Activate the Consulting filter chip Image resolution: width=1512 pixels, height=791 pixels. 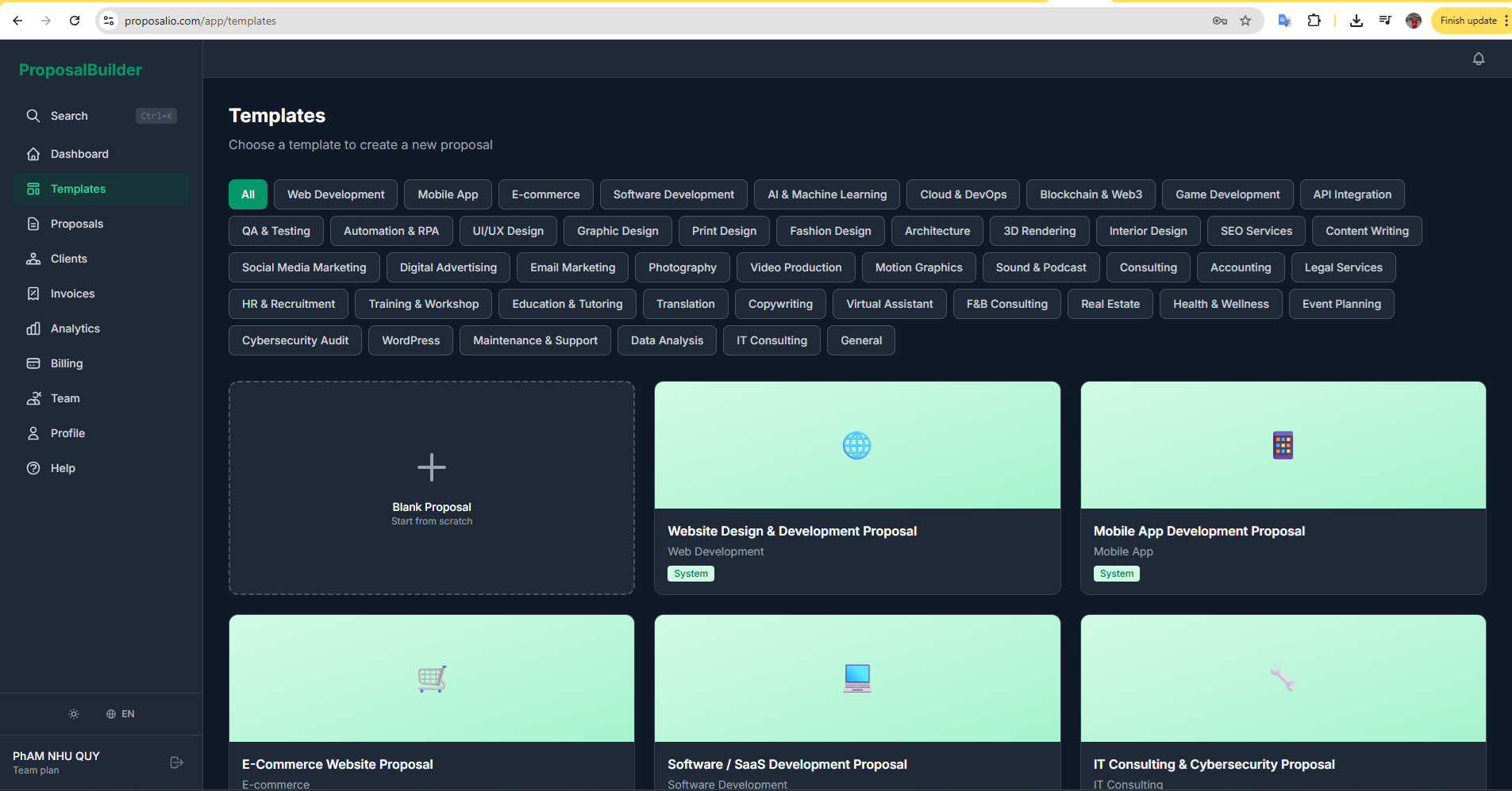point(1148,267)
